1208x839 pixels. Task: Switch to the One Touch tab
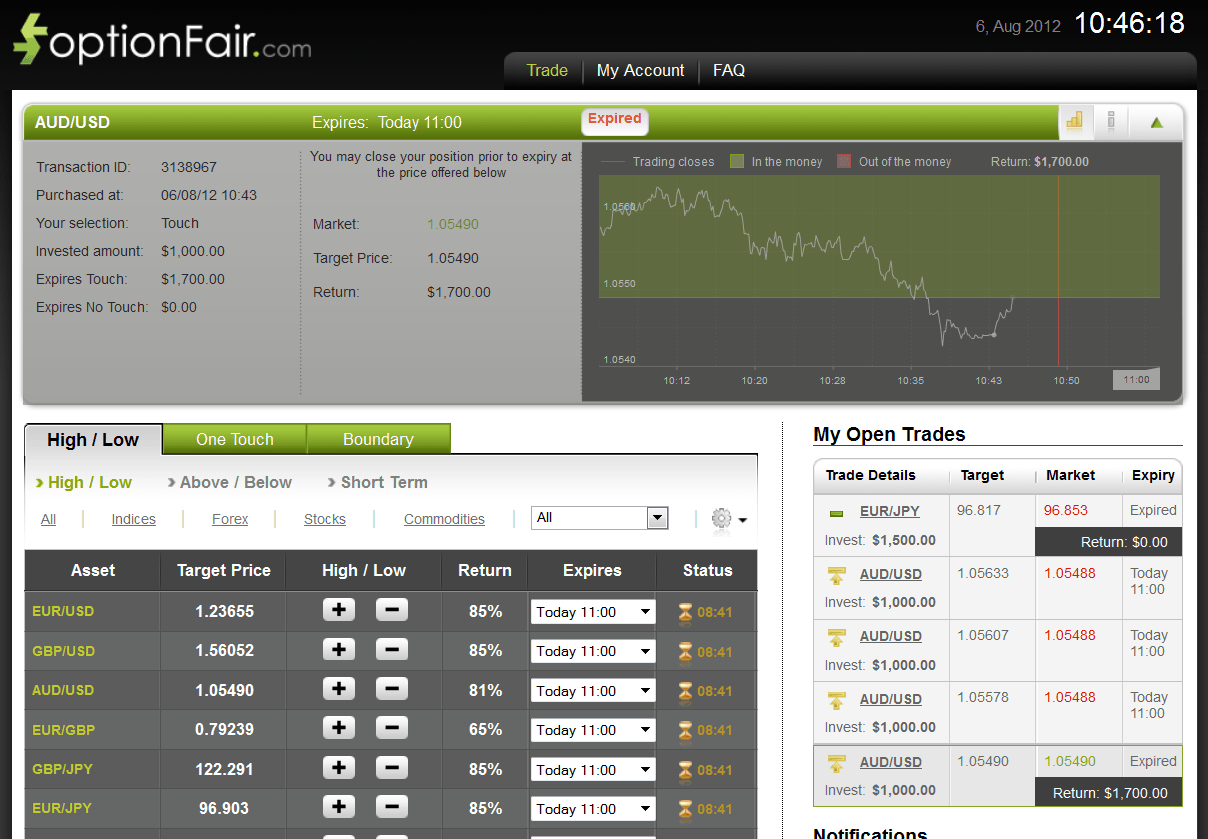tap(234, 439)
